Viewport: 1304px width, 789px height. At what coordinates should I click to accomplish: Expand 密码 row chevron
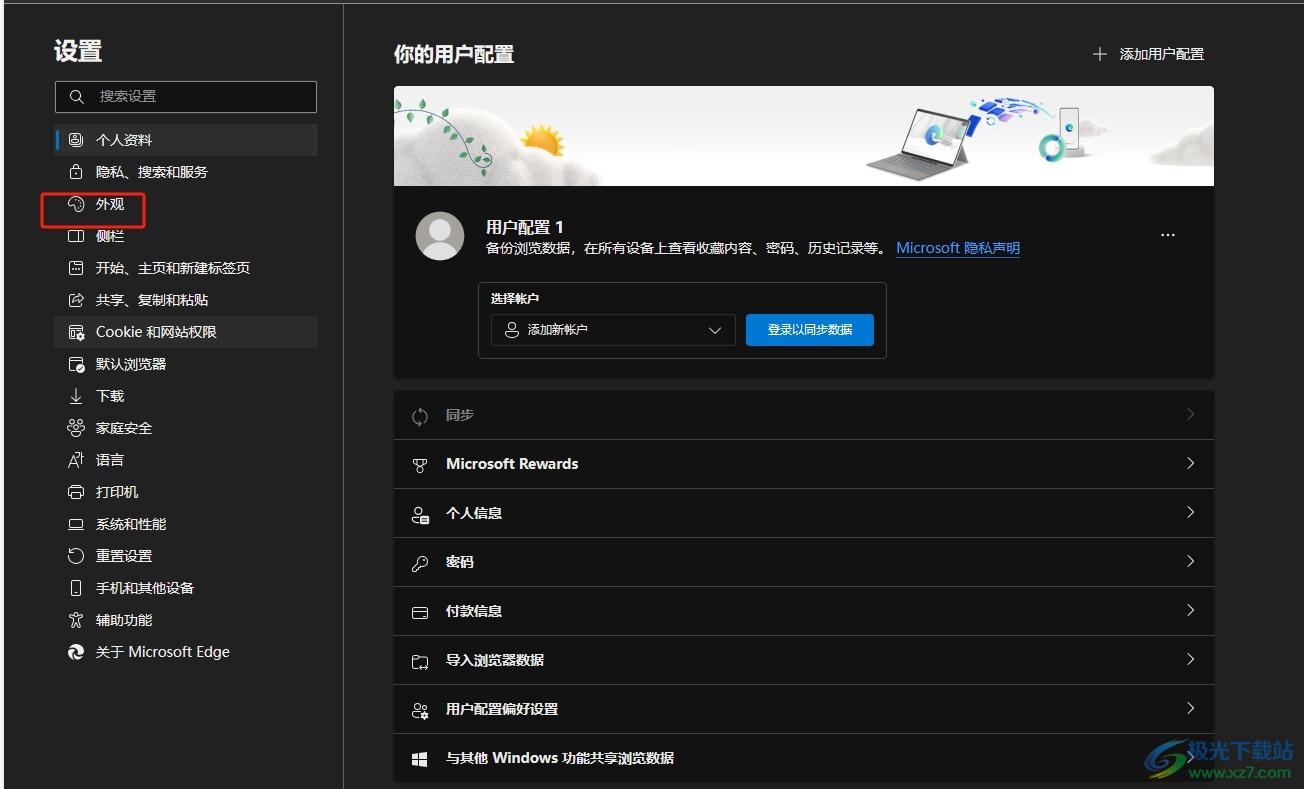(1190, 561)
